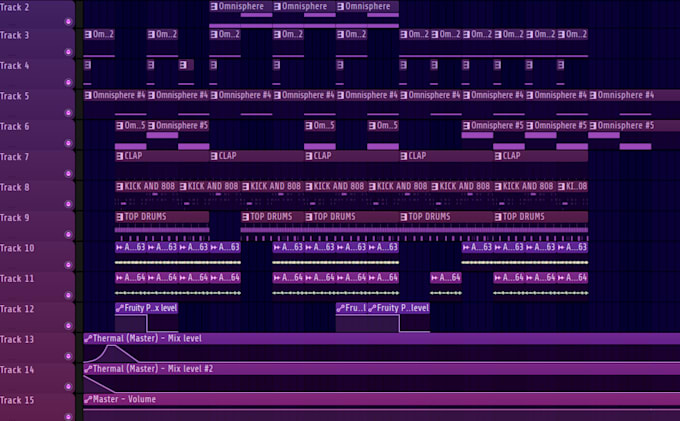Disable Track 5 with its mute switch

point(68,113)
